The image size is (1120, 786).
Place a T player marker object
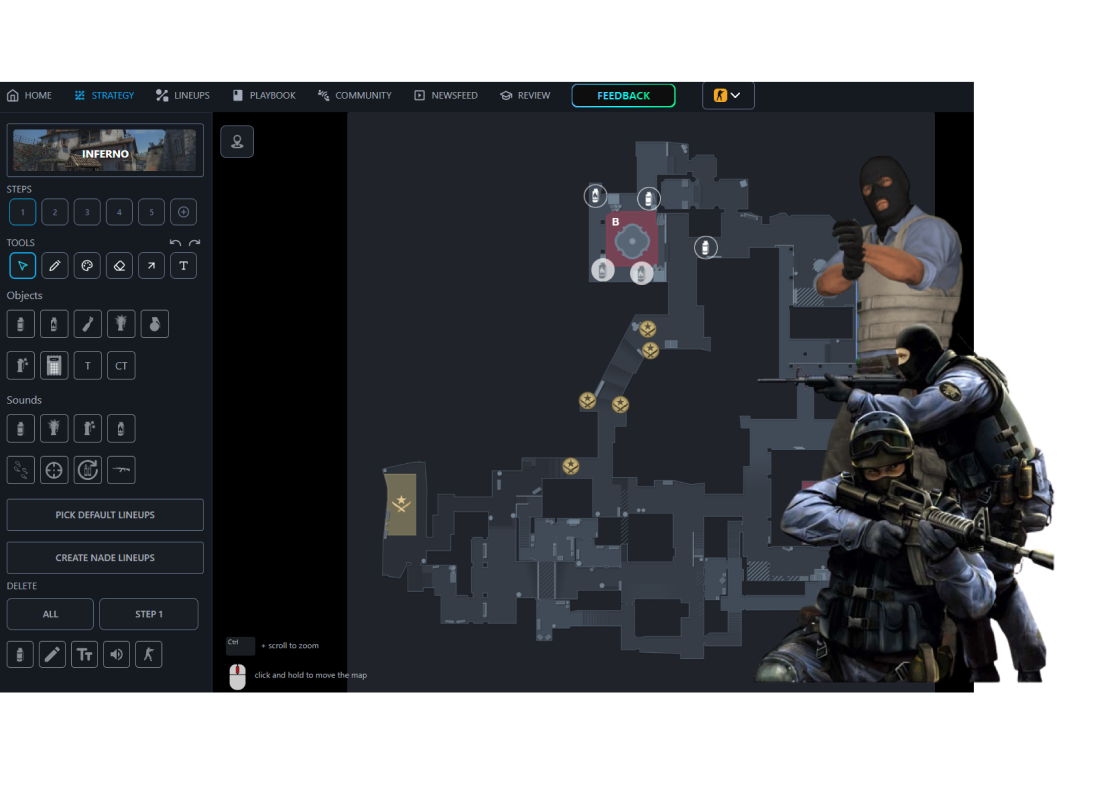pyautogui.click(x=88, y=366)
